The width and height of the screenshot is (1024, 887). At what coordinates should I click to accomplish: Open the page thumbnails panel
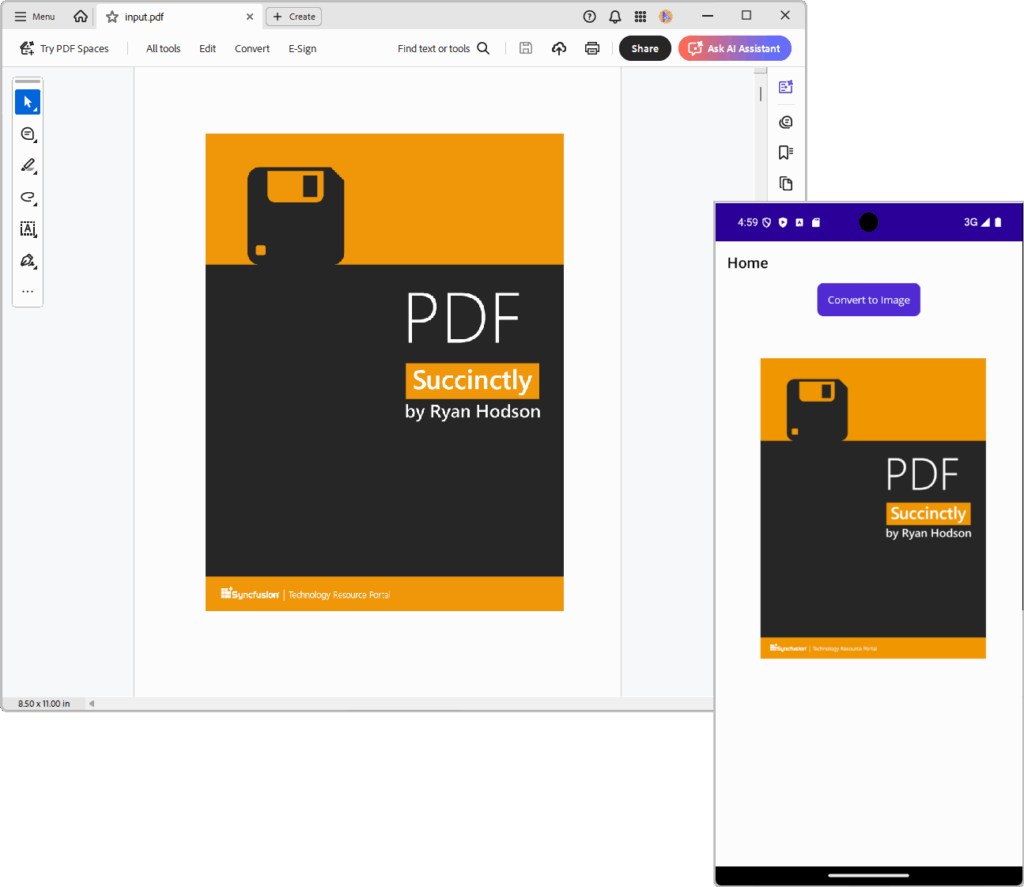pyautogui.click(x=786, y=183)
